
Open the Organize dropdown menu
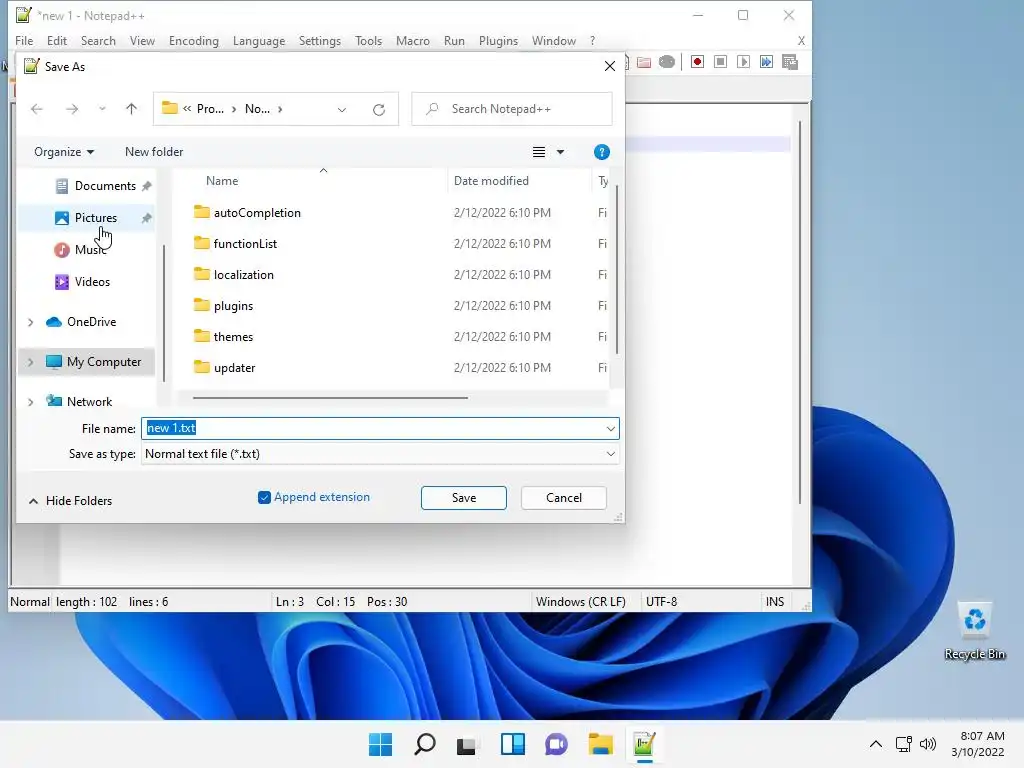pyautogui.click(x=64, y=152)
